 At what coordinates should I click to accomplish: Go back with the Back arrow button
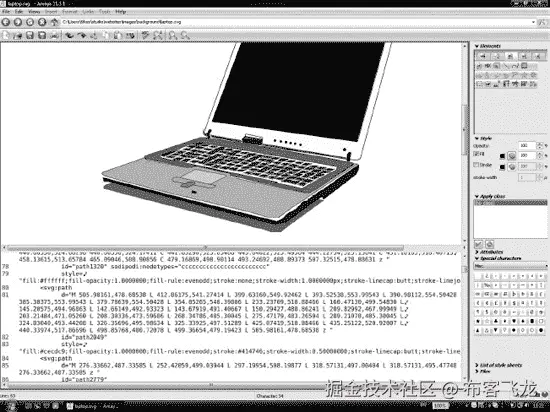pyautogui.click(x=6, y=22)
